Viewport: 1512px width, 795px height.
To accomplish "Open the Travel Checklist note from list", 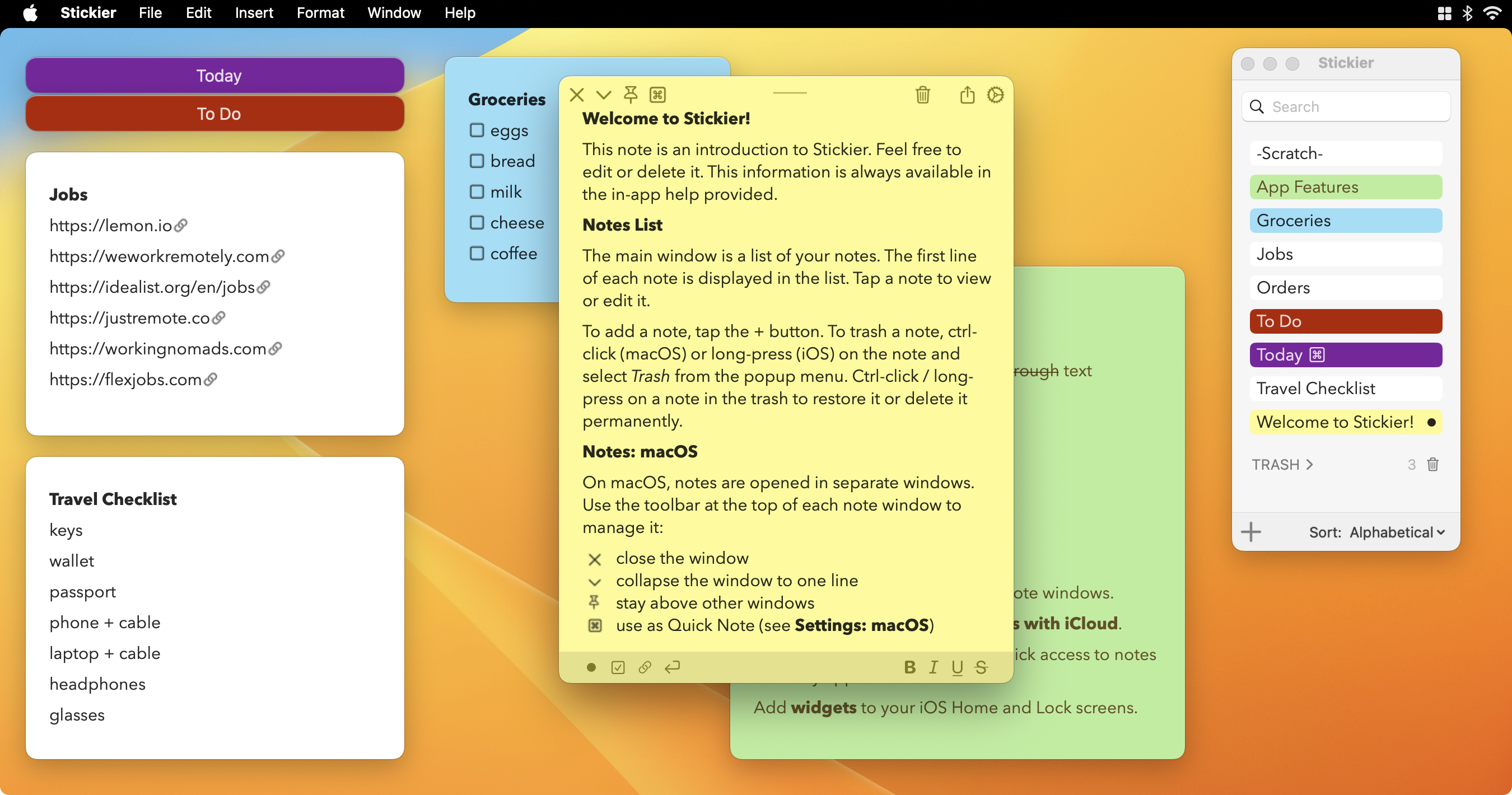I will coord(1346,389).
